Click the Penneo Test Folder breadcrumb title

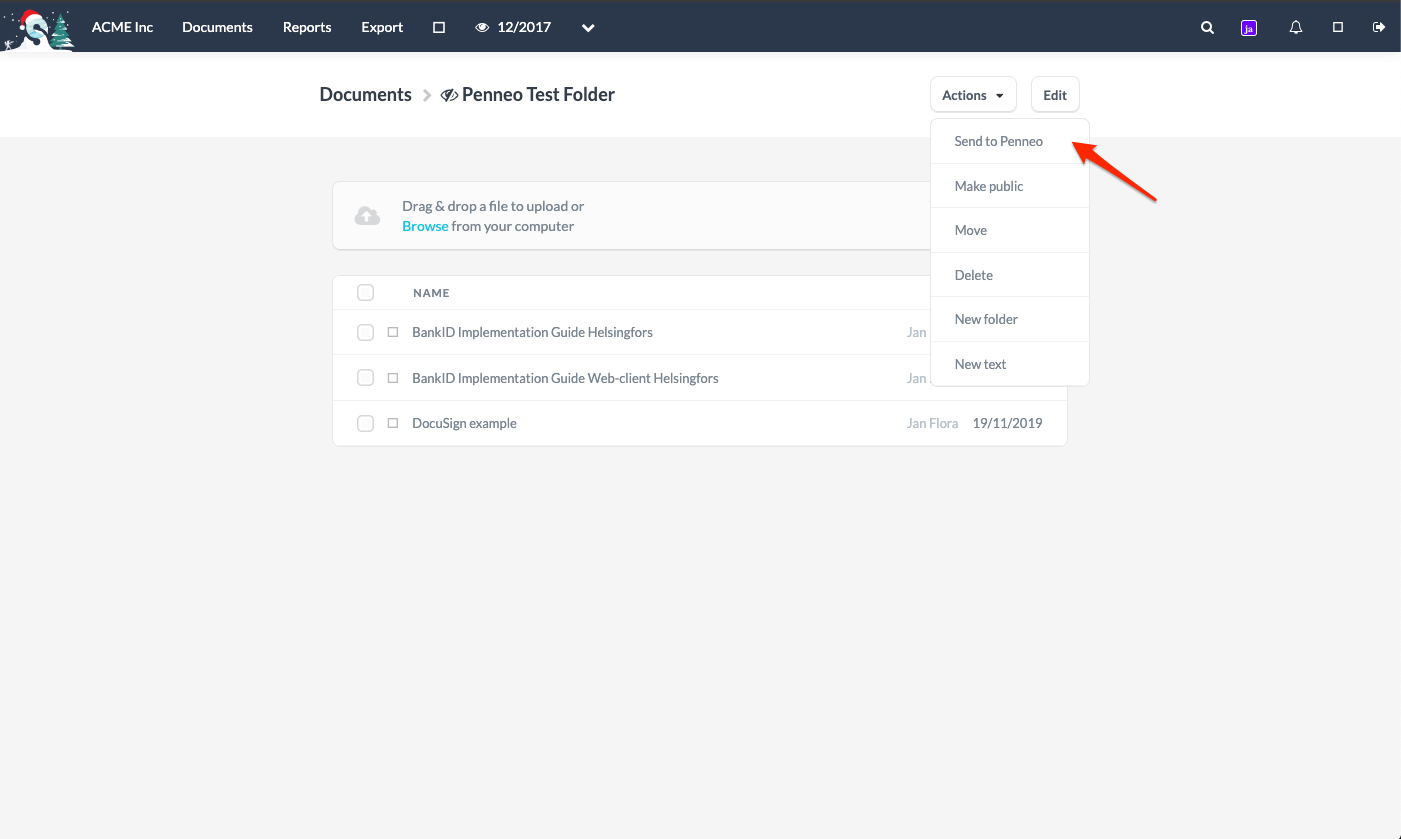tap(538, 95)
